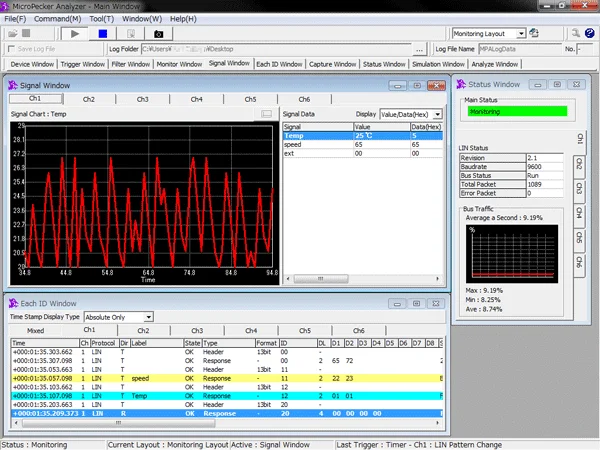Click the small chart settings button beside Signal Chart

point(266,114)
